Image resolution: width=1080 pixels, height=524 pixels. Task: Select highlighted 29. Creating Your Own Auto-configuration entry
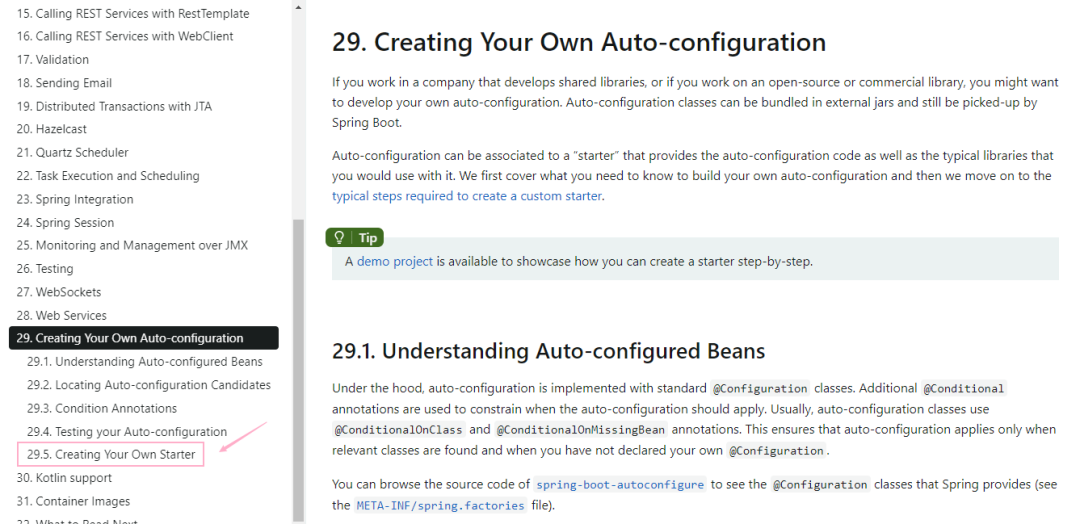tap(144, 338)
